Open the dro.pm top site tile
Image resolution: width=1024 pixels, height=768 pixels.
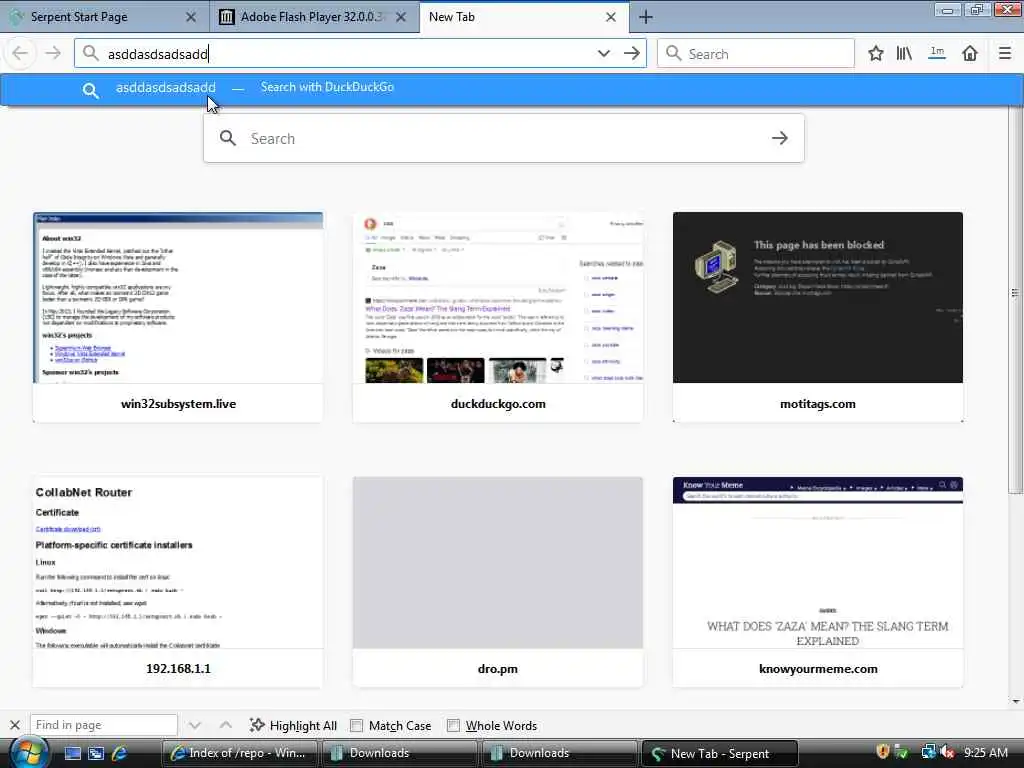coord(498,582)
